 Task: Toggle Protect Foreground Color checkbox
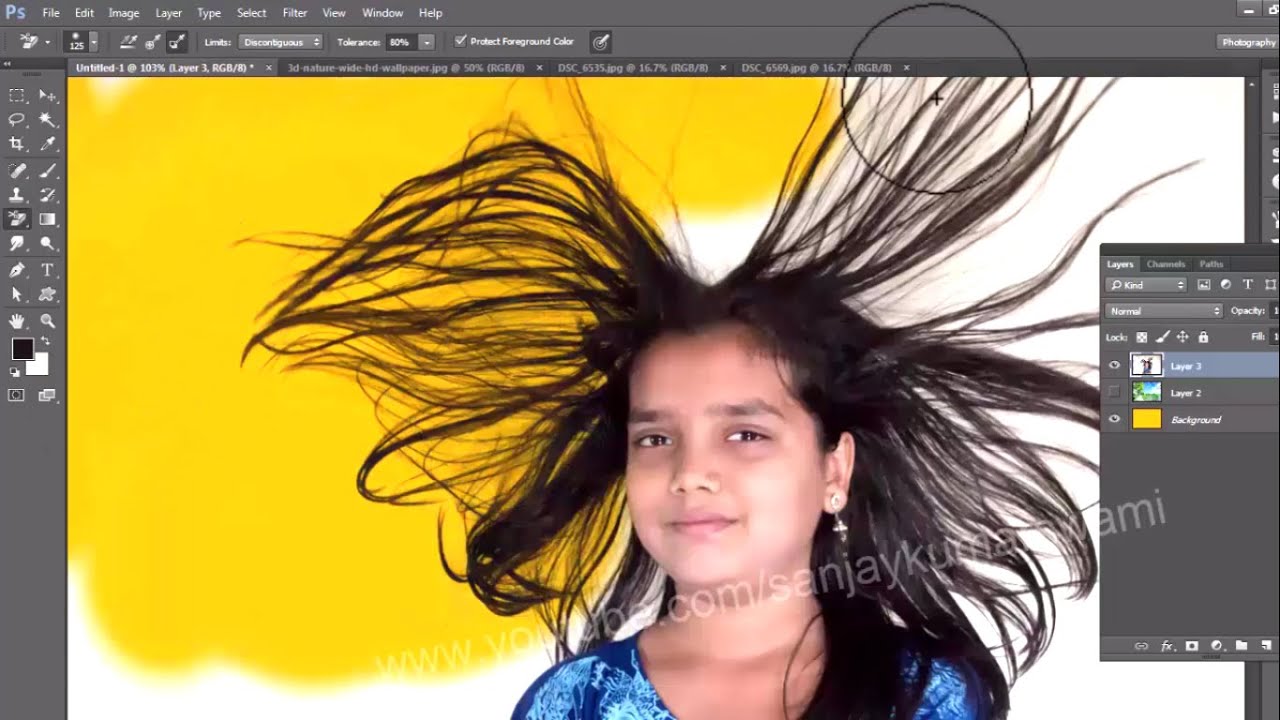(x=460, y=41)
